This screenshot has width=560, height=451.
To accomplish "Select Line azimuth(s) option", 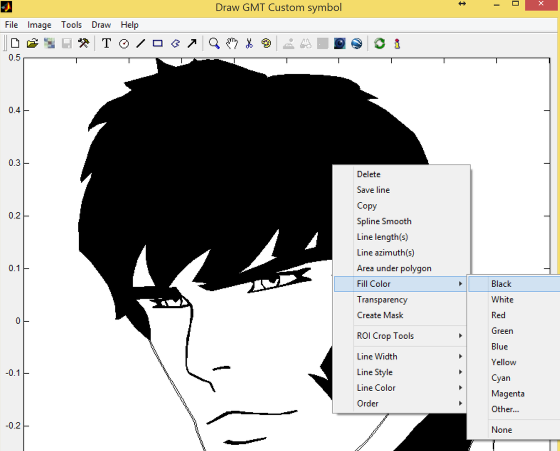I will click(x=401, y=253).
